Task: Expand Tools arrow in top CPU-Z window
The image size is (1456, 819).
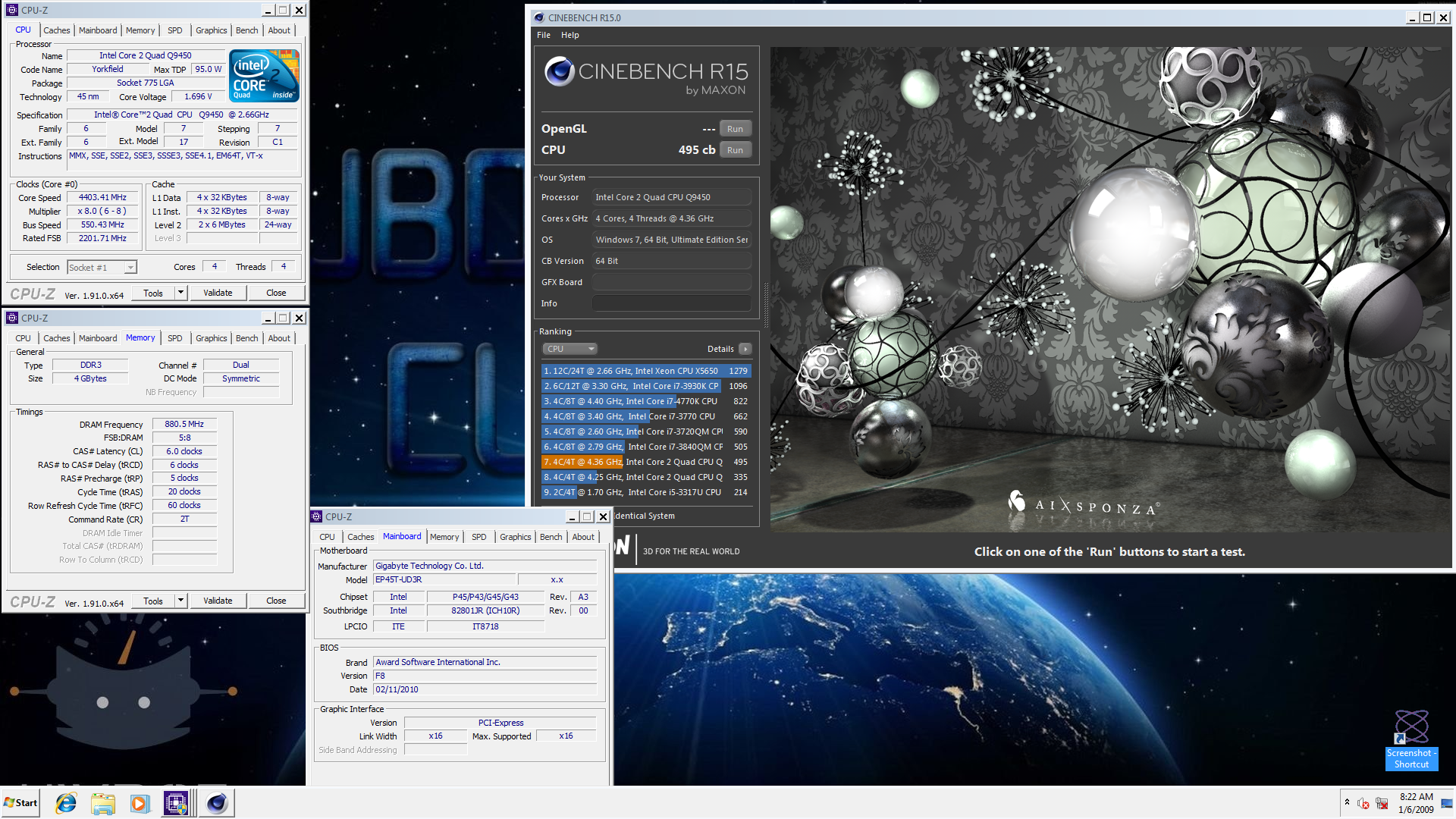Action: pyautogui.click(x=180, y=293)
